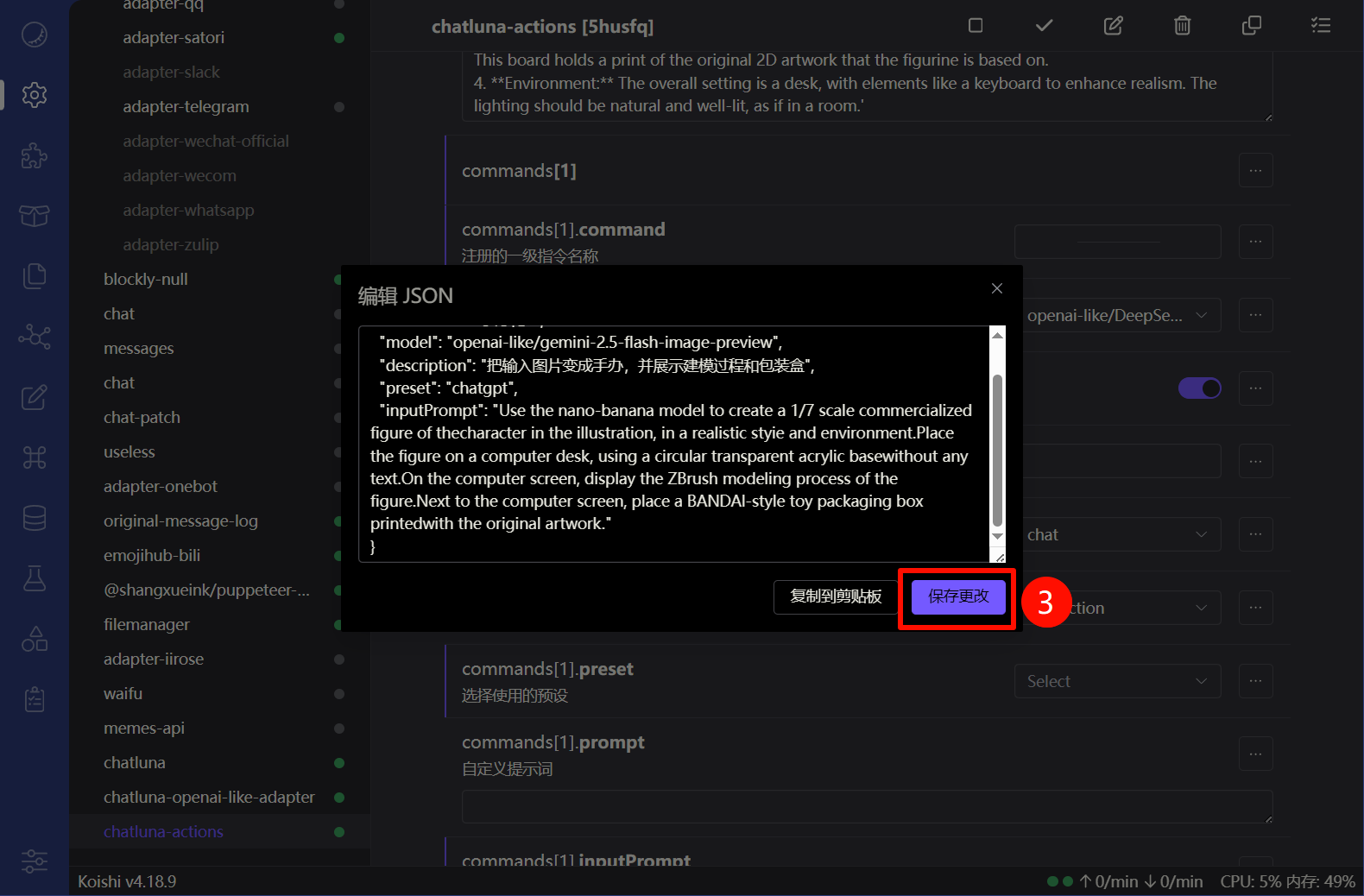Select adapter-telegram in plugin list

coord(186,107)
